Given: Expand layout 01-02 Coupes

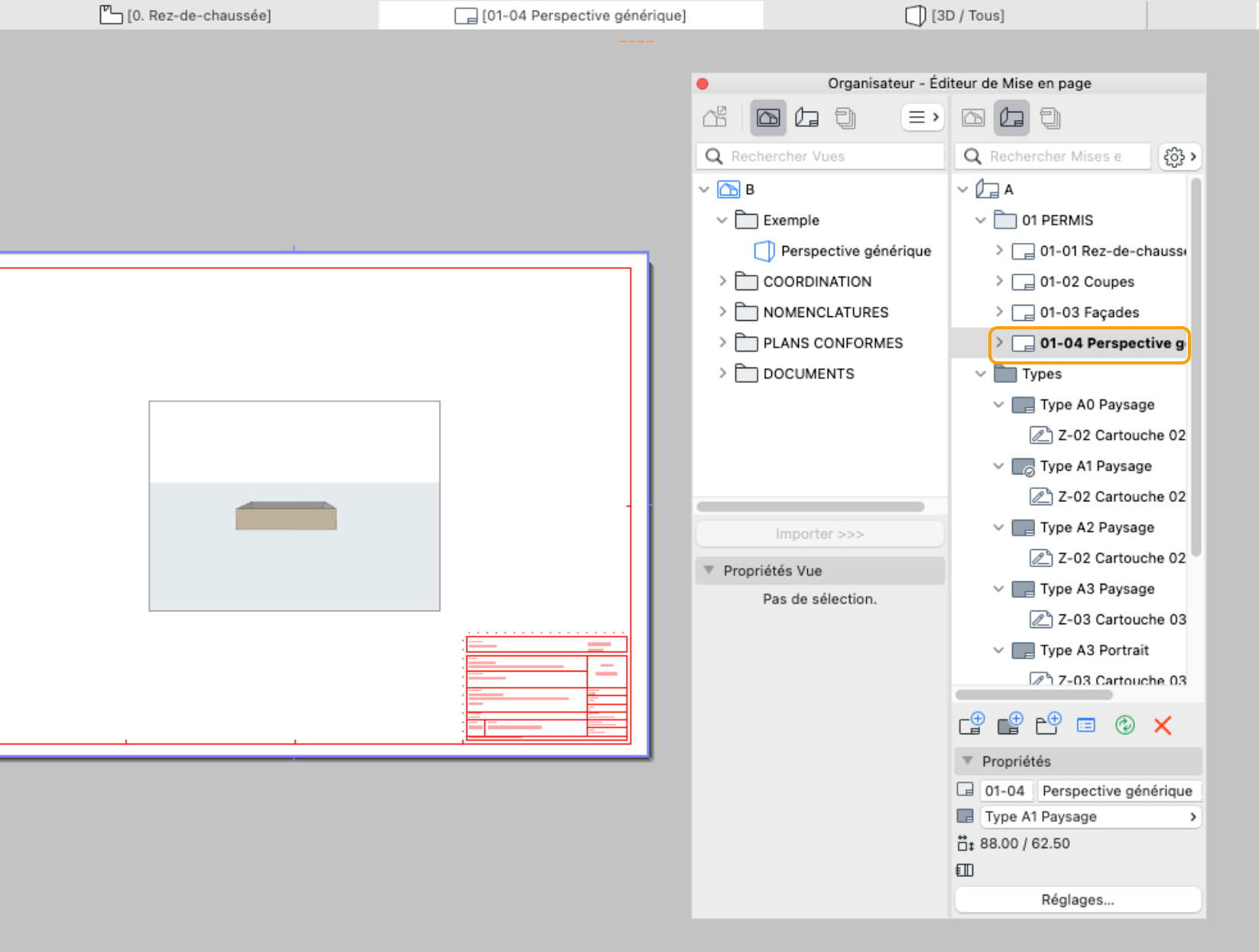Looking at the screenshot, I should coord(999,281).
